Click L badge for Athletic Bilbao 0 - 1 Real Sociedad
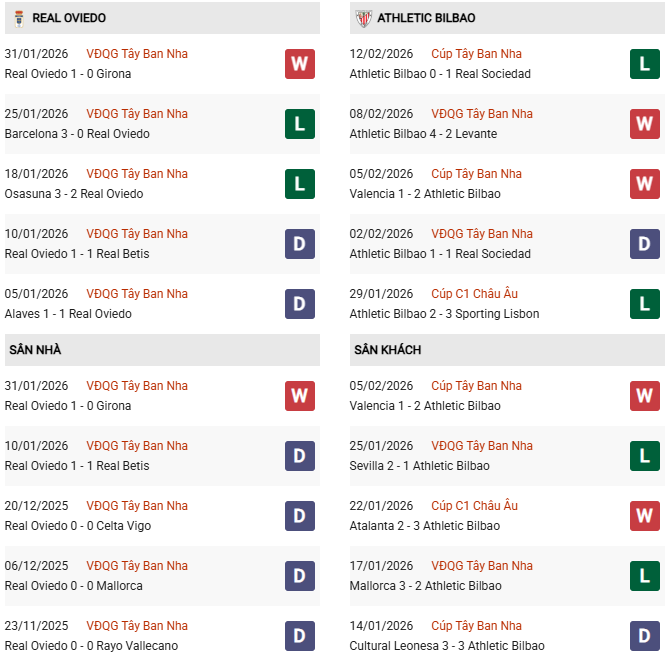This screenshot has height=658, width=666. tap(644, 64)
